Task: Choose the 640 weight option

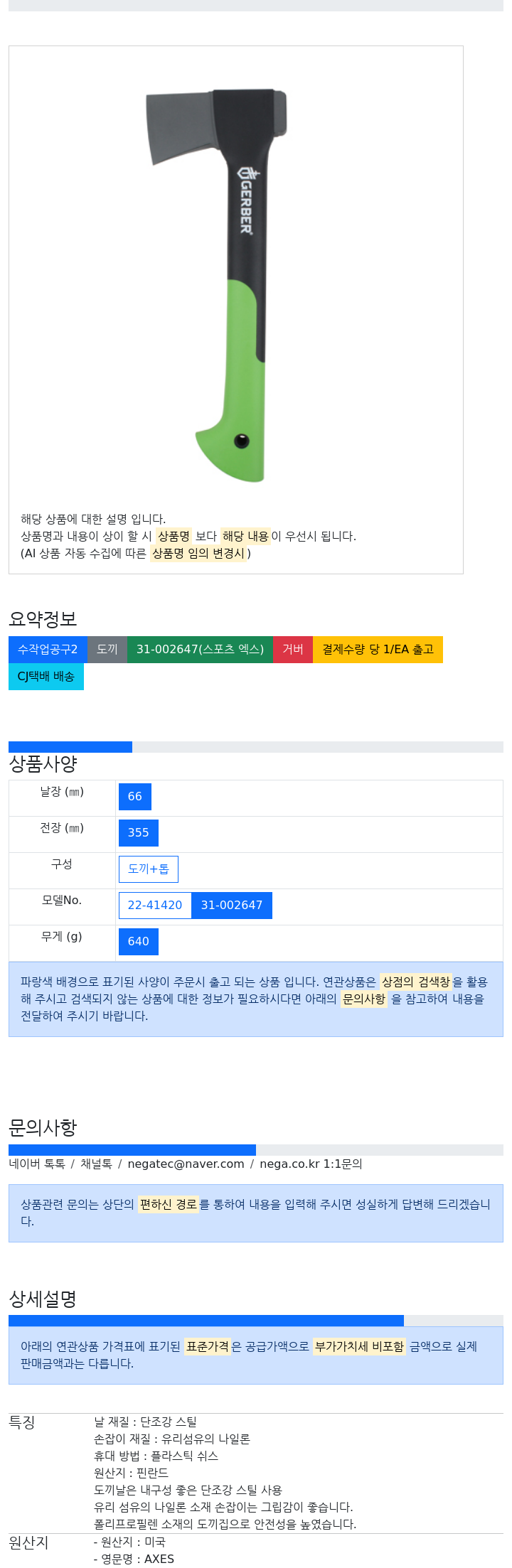Action: tap(139, 942)
